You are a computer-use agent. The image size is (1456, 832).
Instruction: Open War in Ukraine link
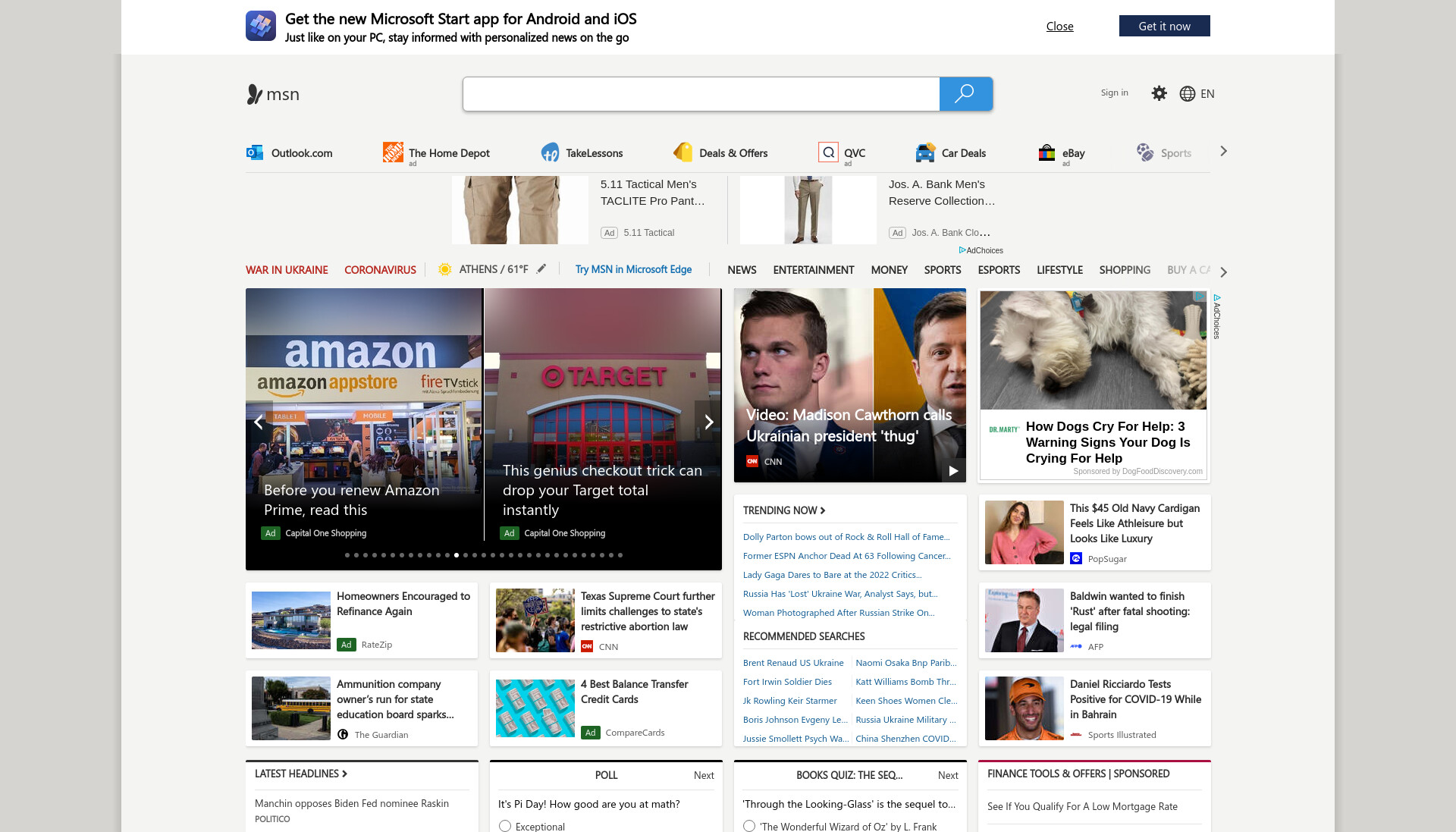click(x=287, y=270)
